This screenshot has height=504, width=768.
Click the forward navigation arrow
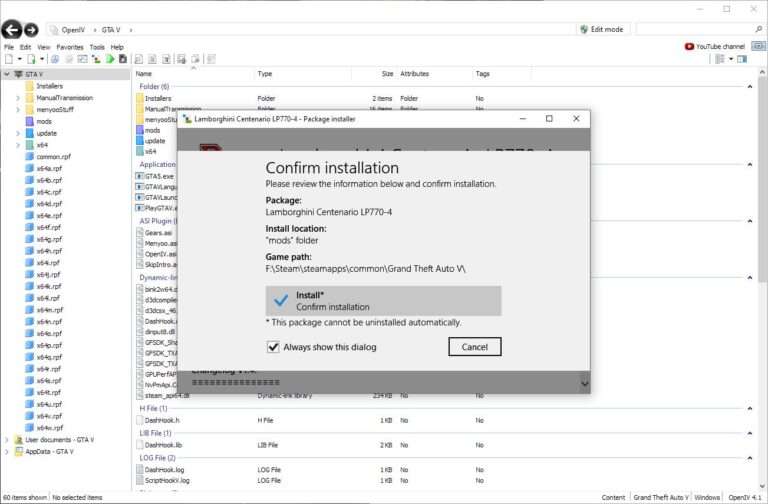point(31,30)
